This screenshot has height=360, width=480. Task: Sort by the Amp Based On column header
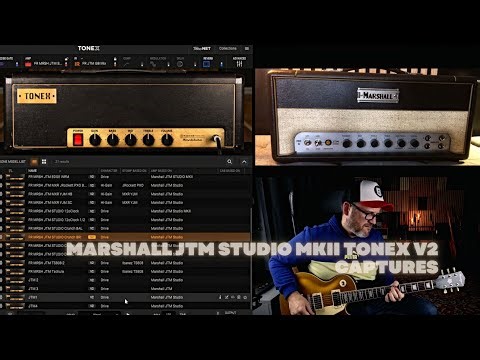(x=161, y=171)
